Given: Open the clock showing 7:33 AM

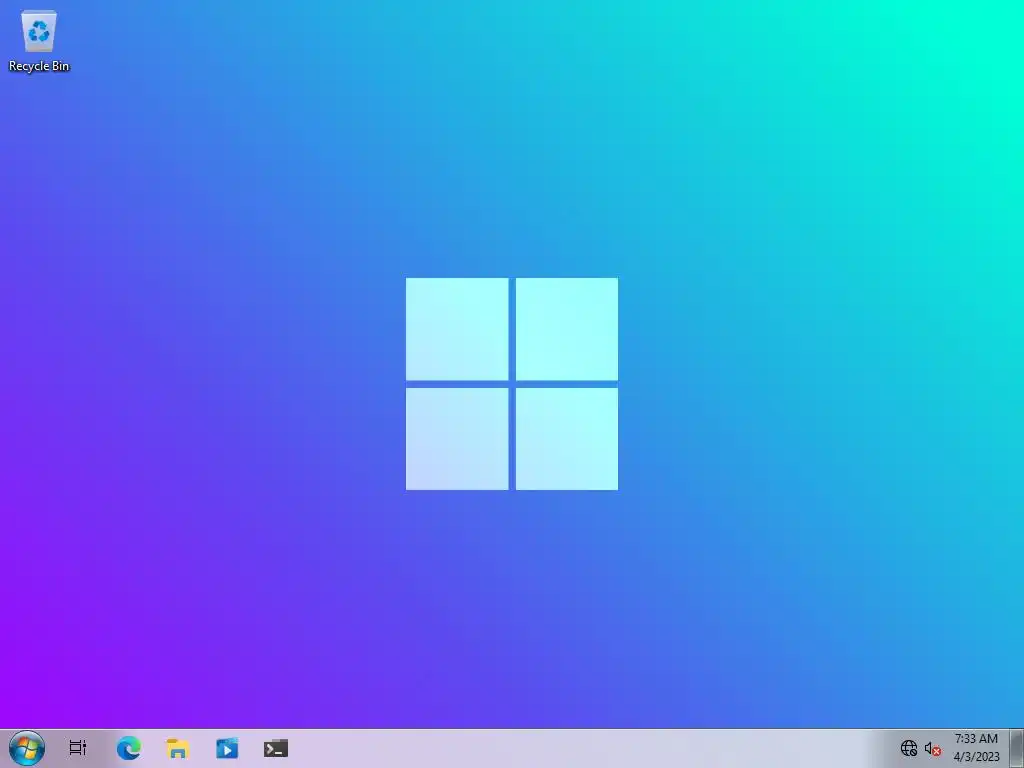Looking at the screenshot, I should 976,748.
